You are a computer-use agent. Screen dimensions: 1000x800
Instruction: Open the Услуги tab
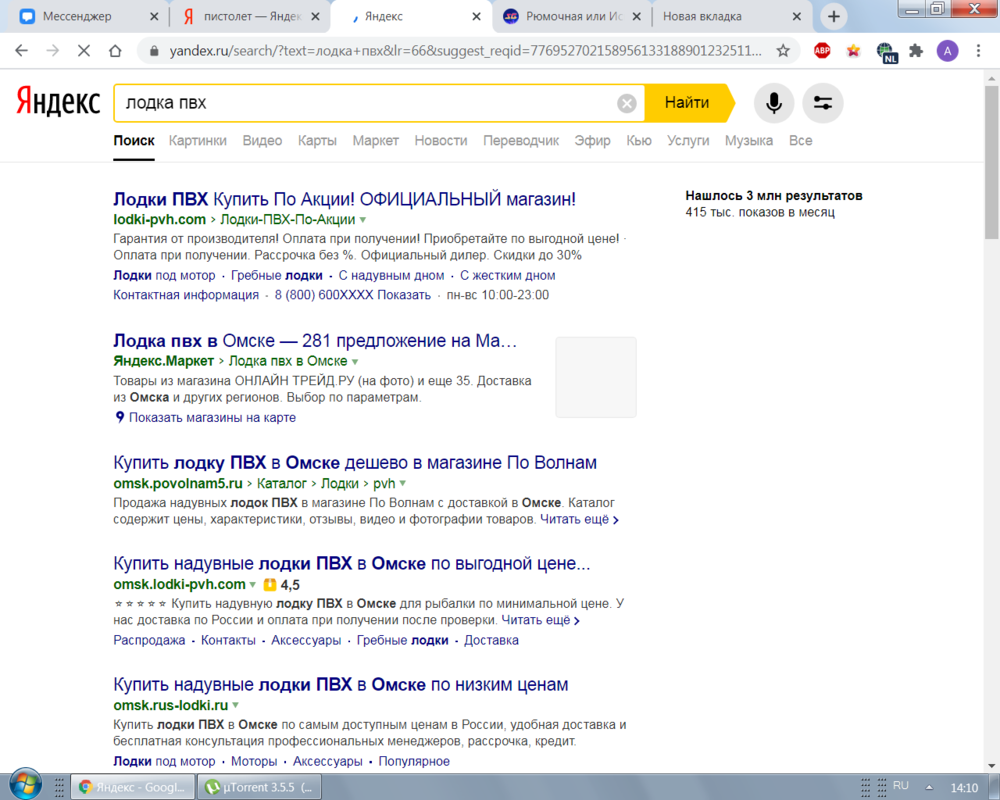pos(688,140)
